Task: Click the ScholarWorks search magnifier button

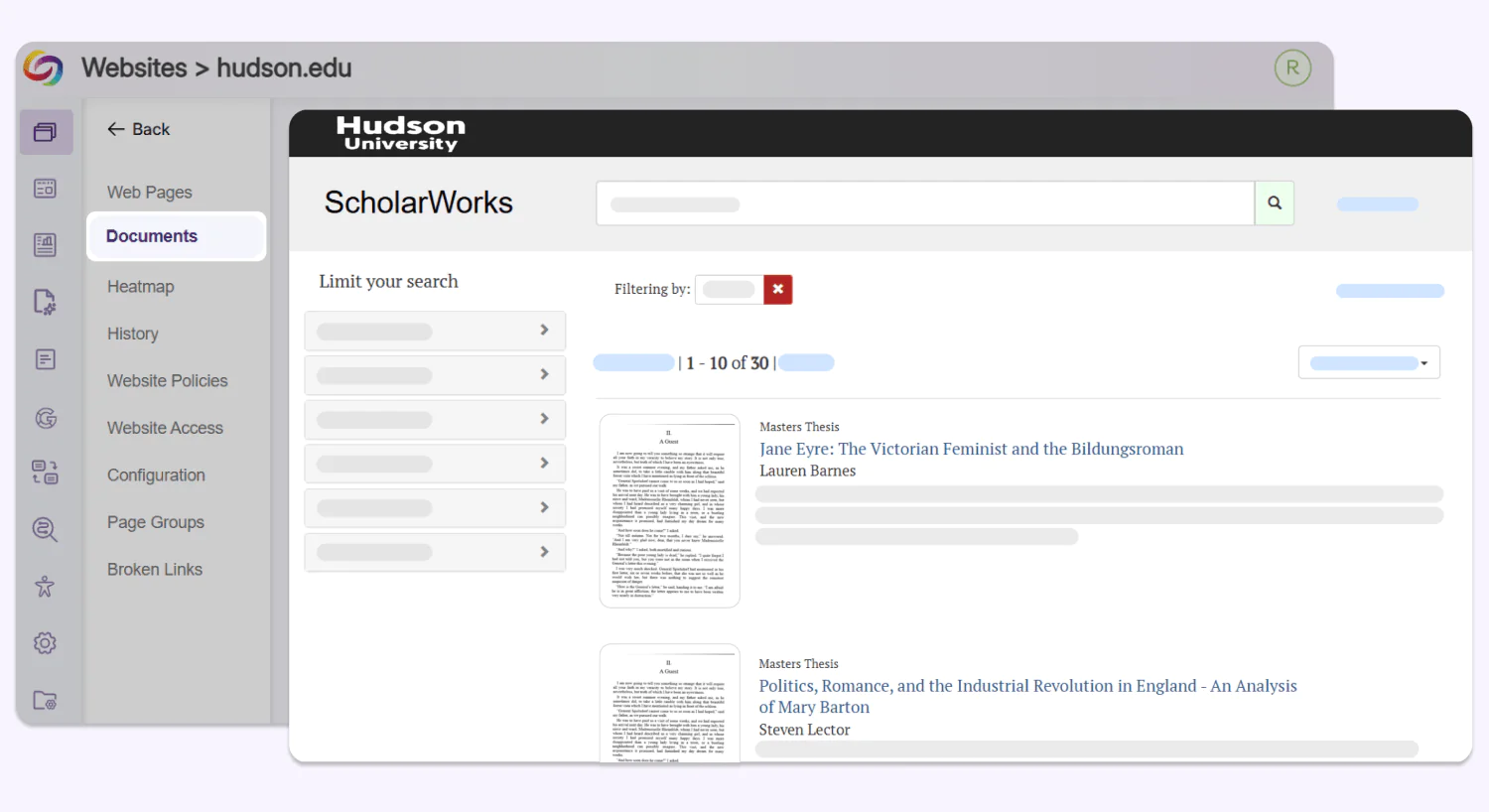Action: click(1275, 203)
